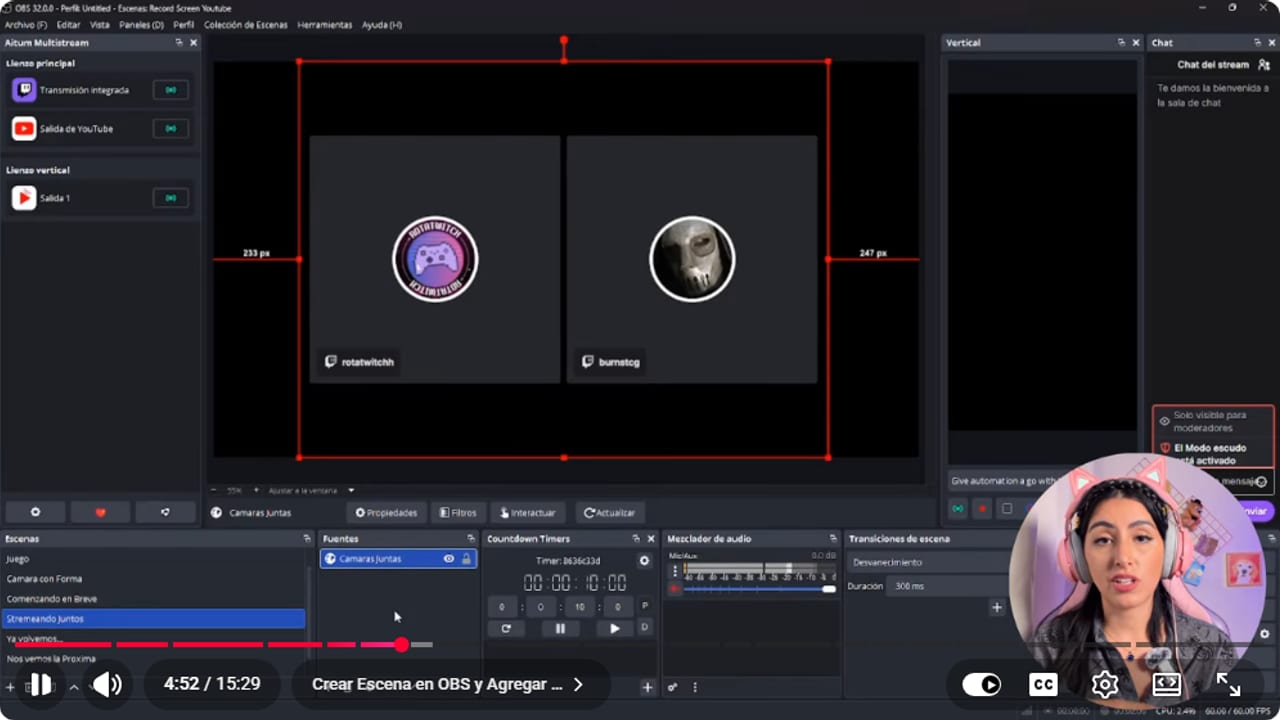Enter YouTube fullscreen mode
The image size is (1280, 720).
pos(1228,684)
